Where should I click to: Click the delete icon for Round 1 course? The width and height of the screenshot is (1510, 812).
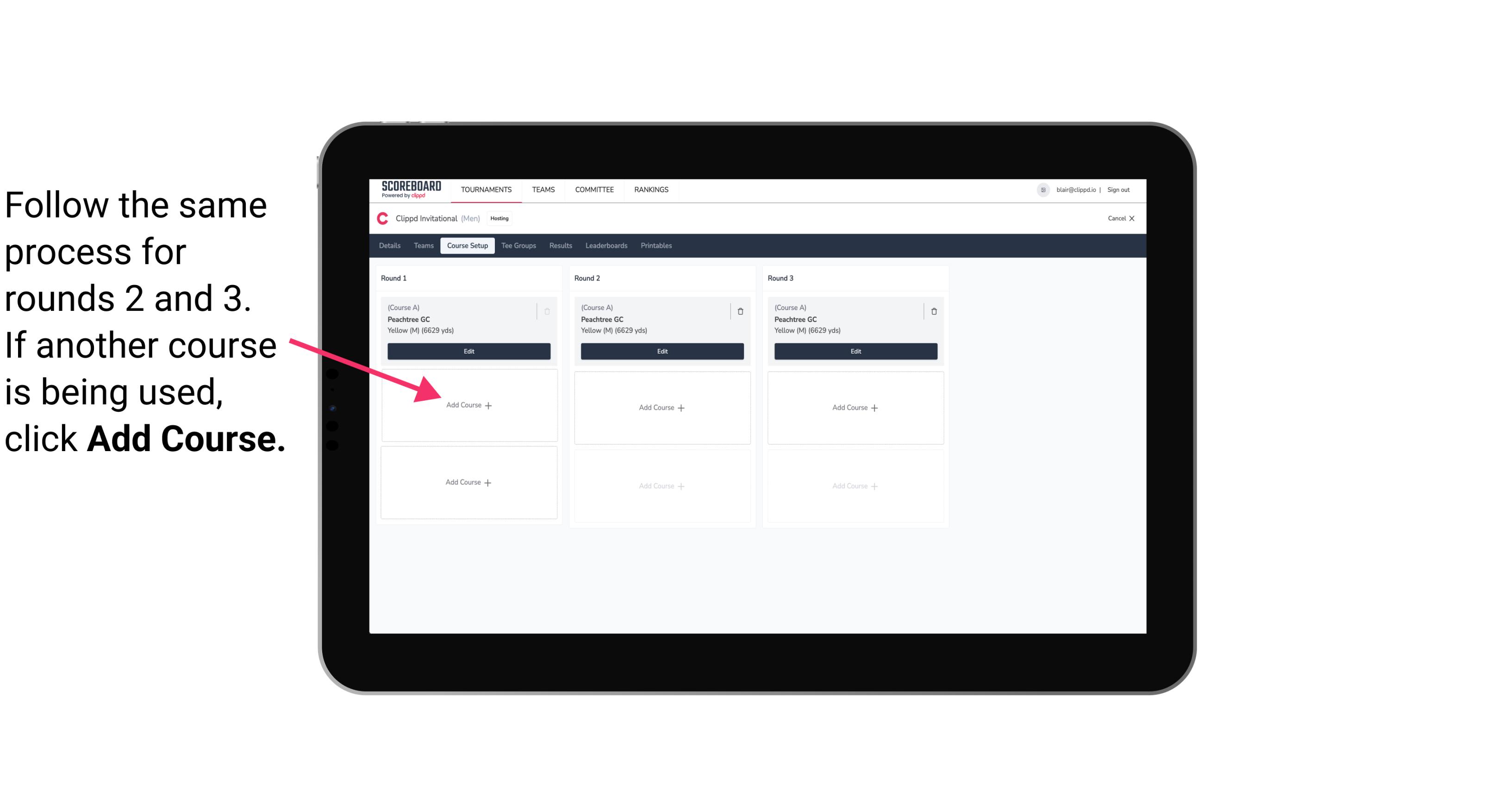[548, 311]
